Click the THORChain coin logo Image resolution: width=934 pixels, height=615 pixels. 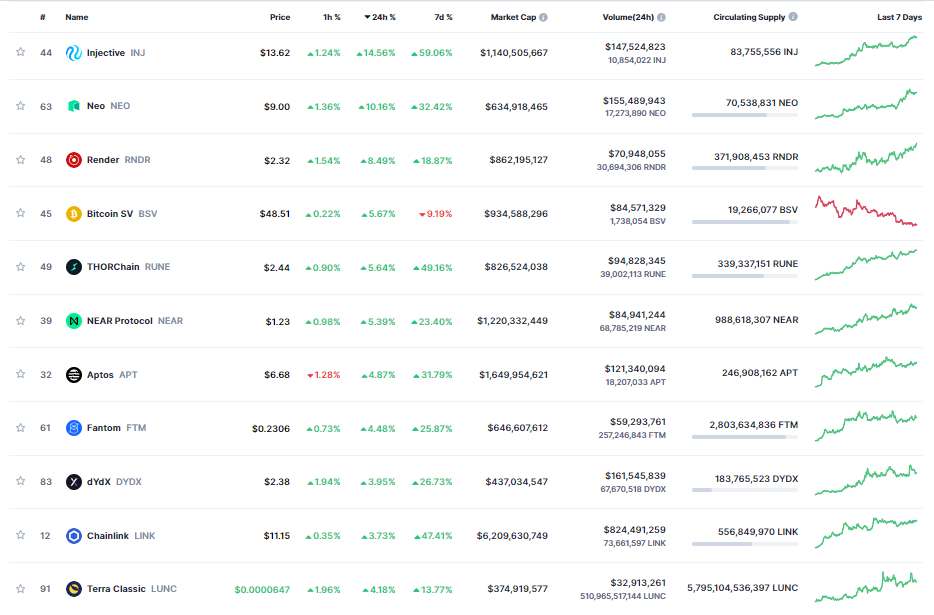point(73,267)
